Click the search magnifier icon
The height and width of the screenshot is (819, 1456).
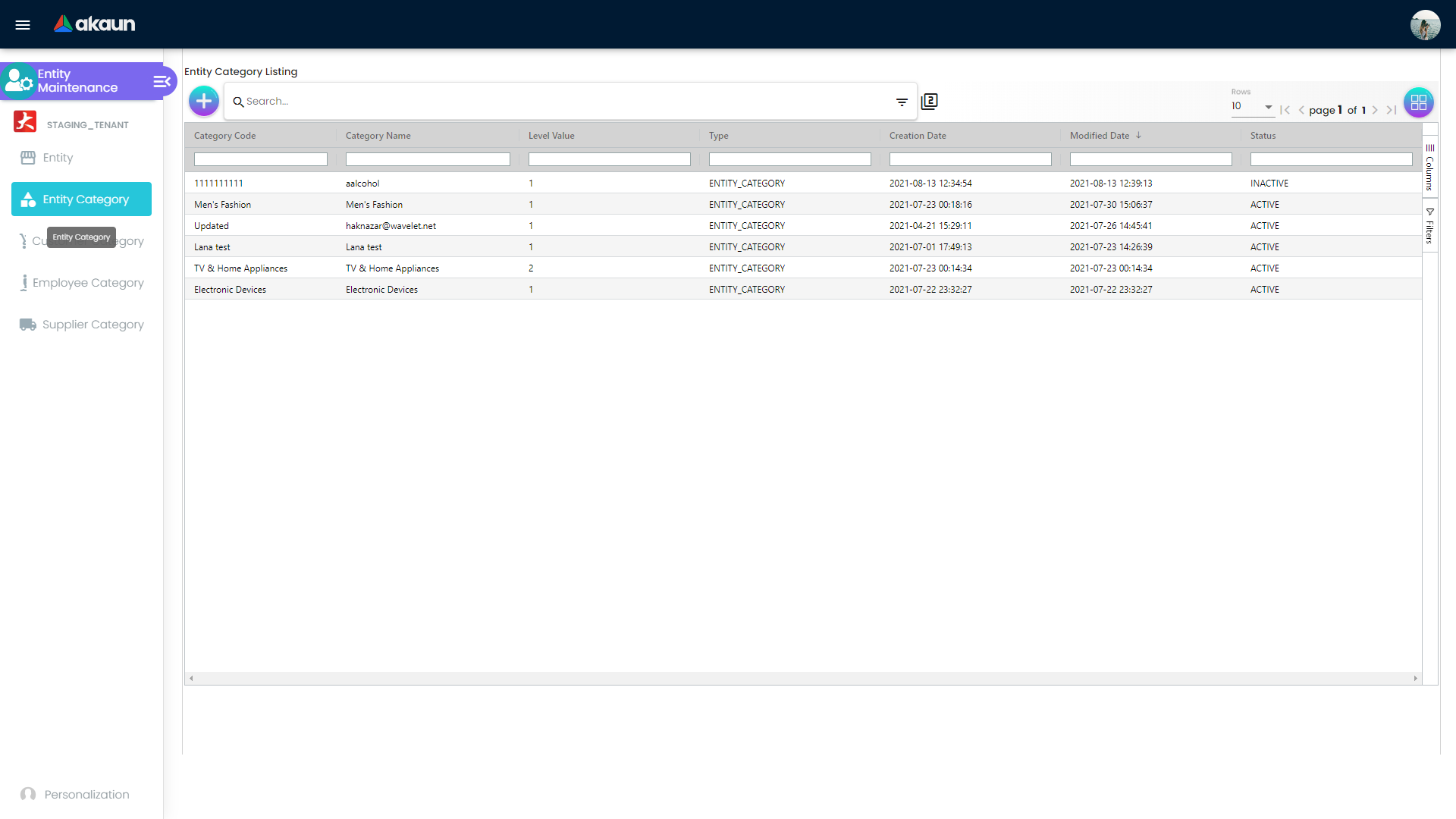pyautogui.click(x=239, y=101)
